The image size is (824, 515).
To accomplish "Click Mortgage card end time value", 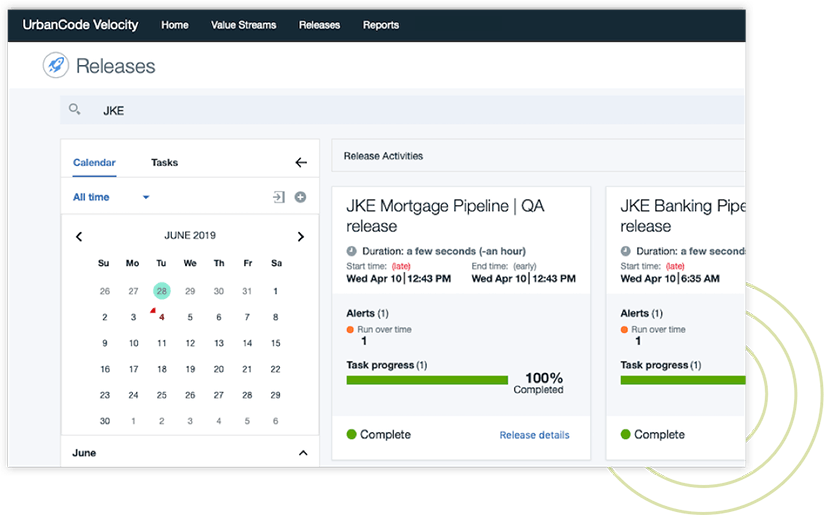I will [523, 279].
